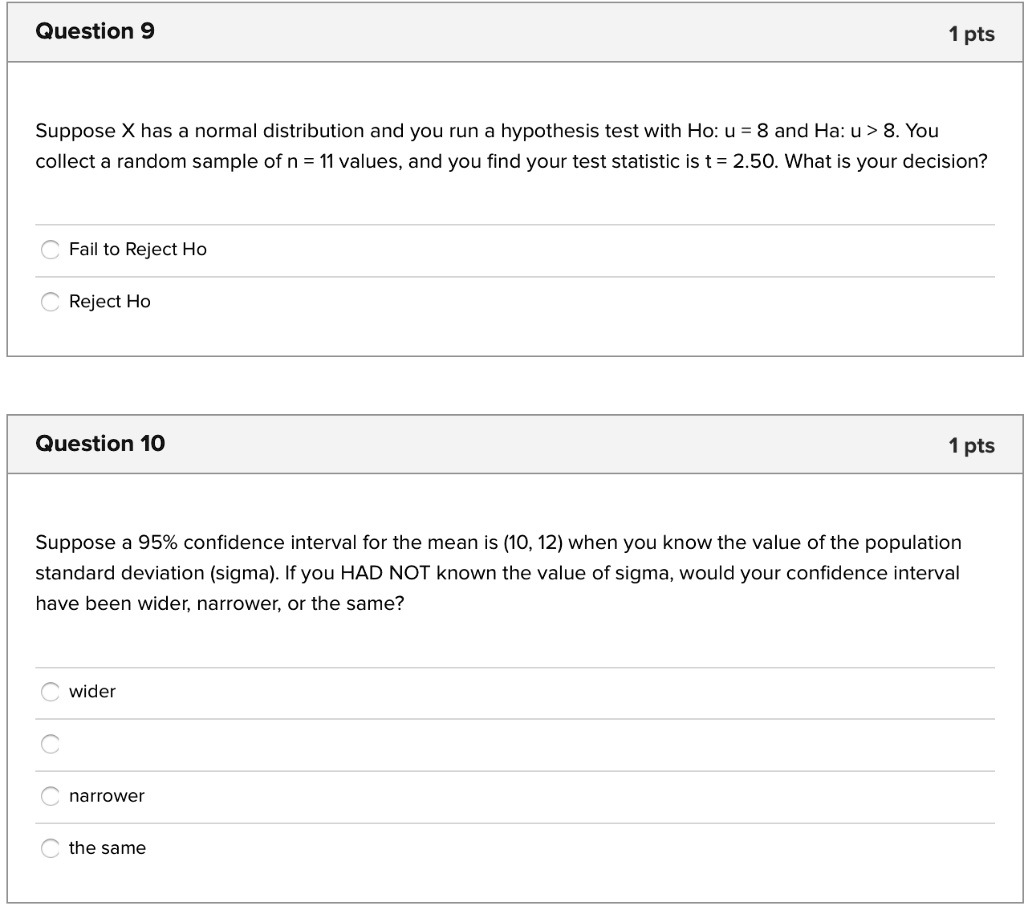This screenshot has width=1024, height=910.
Task: Choose the 'wider' radio button
Action: click(x=50, y=692)
